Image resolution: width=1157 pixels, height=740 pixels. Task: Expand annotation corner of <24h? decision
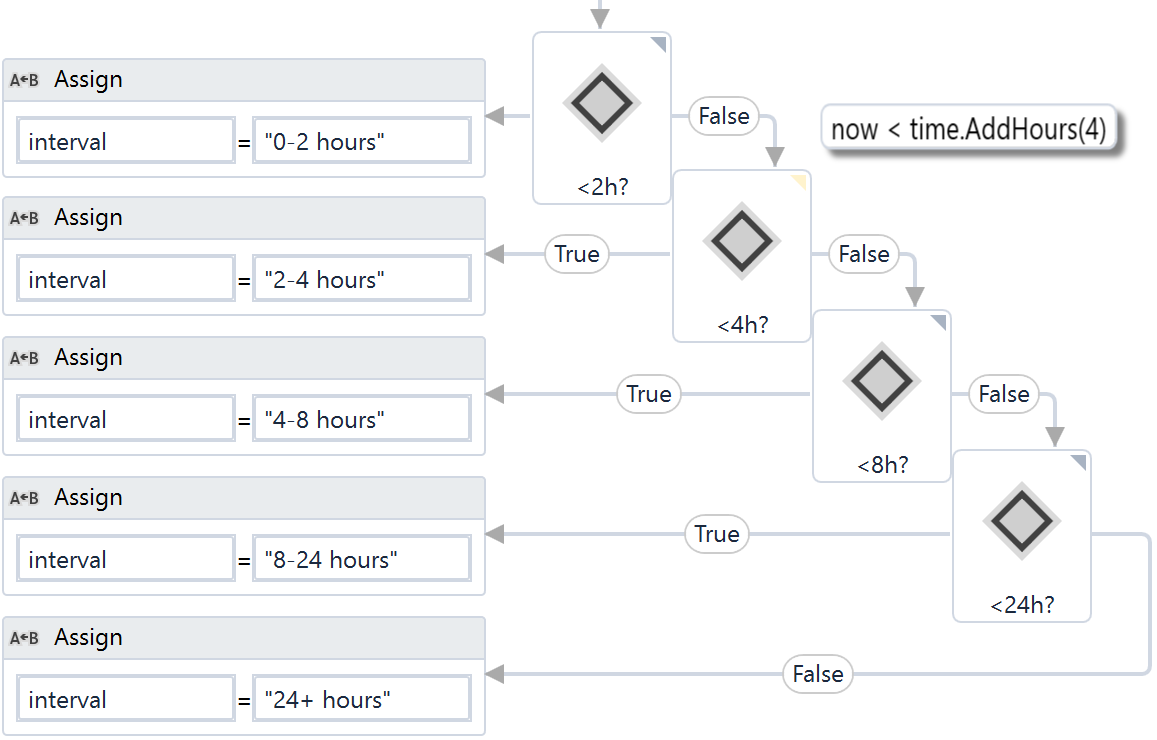coord(1079,461)
